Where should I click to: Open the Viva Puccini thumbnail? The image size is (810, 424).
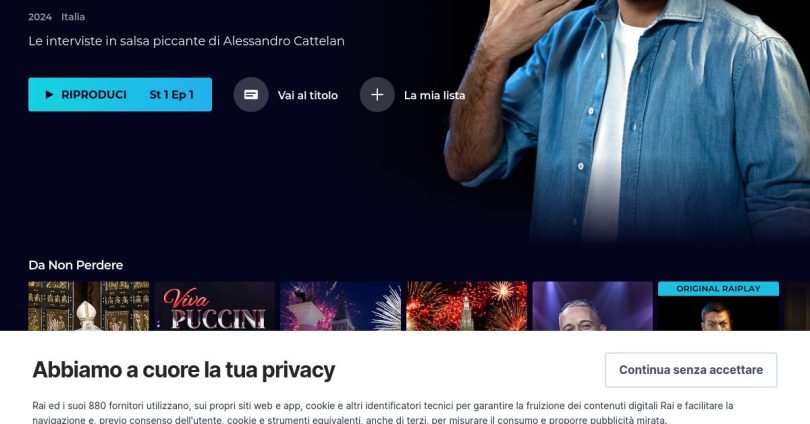click(215, 306)
